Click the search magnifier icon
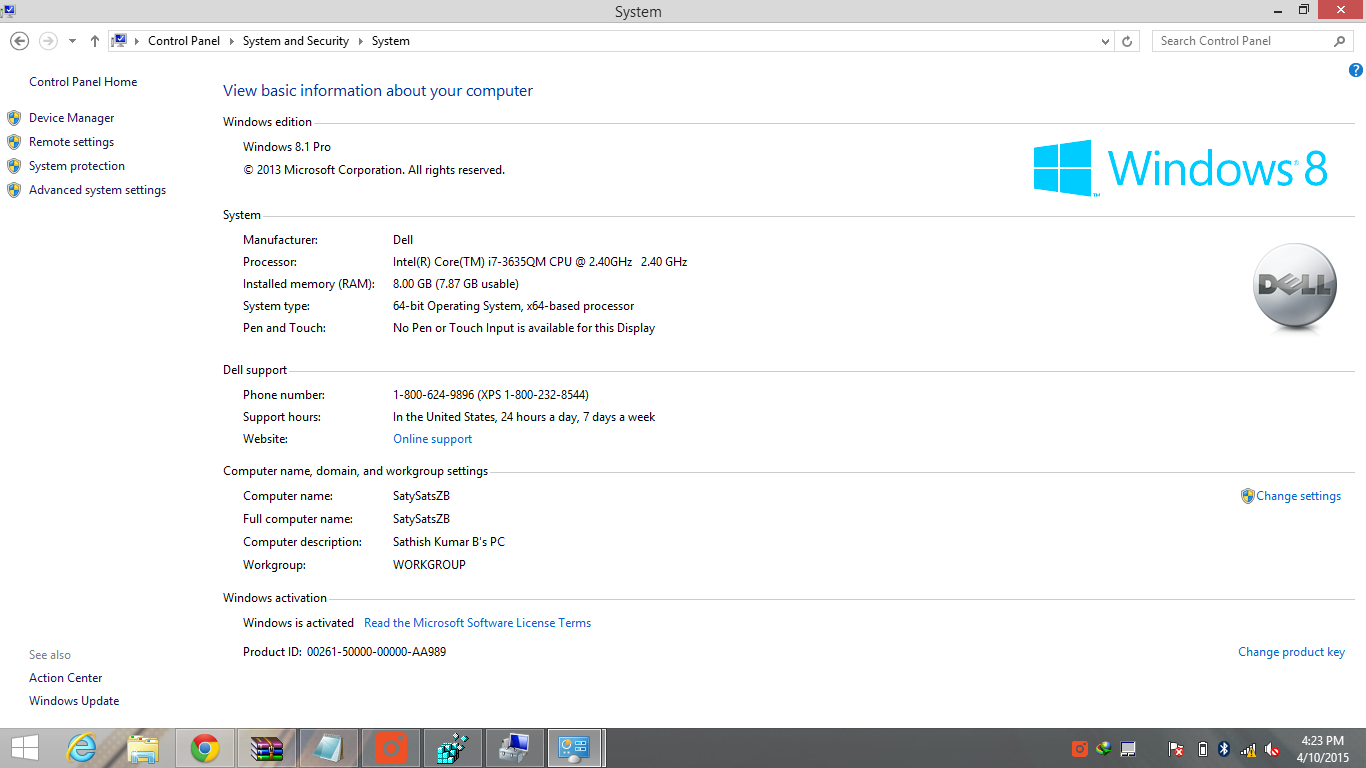The image size is (1366, 768). tap(1340, 41)
